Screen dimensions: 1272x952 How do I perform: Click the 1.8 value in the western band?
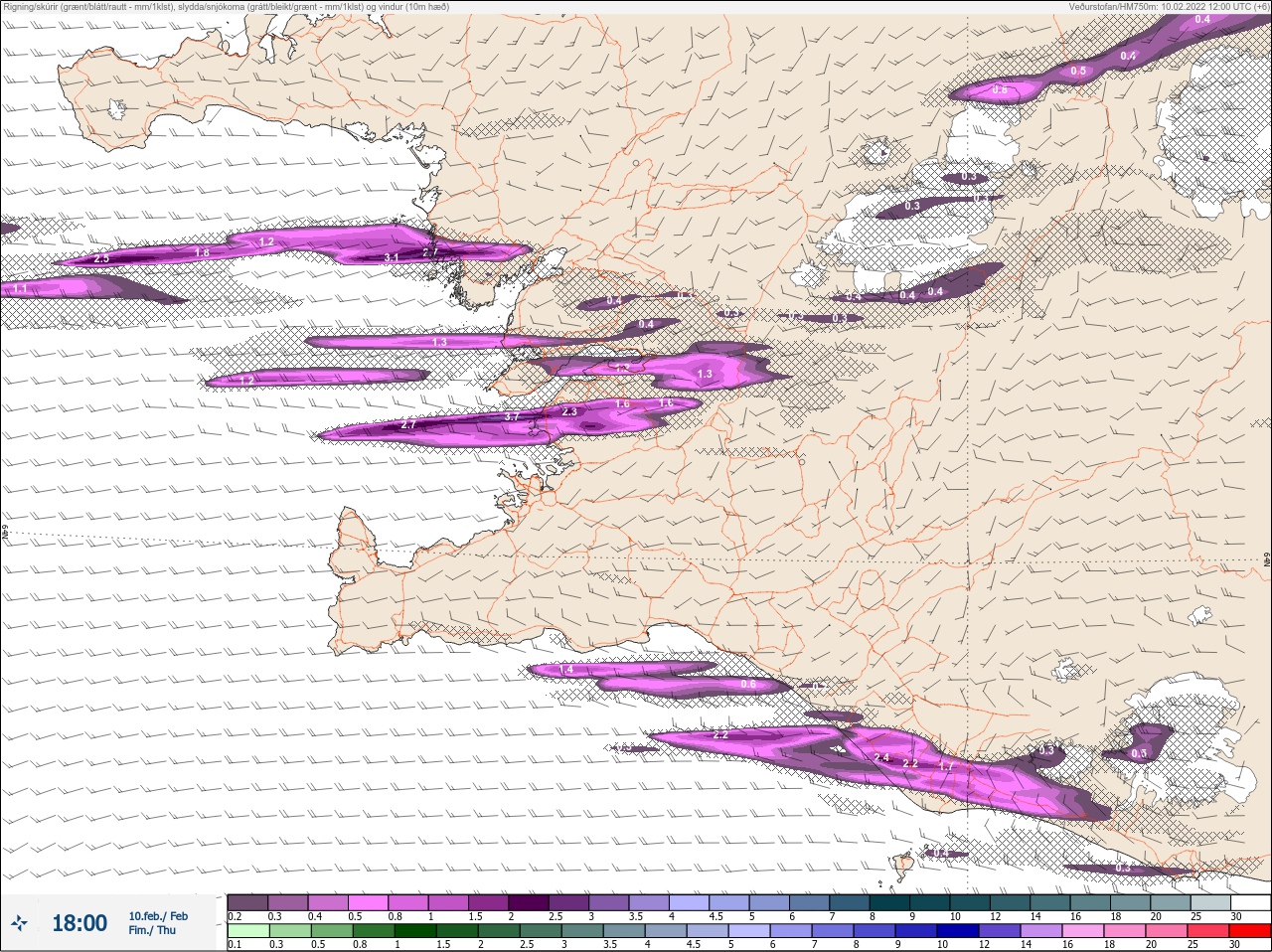point(202,253)
